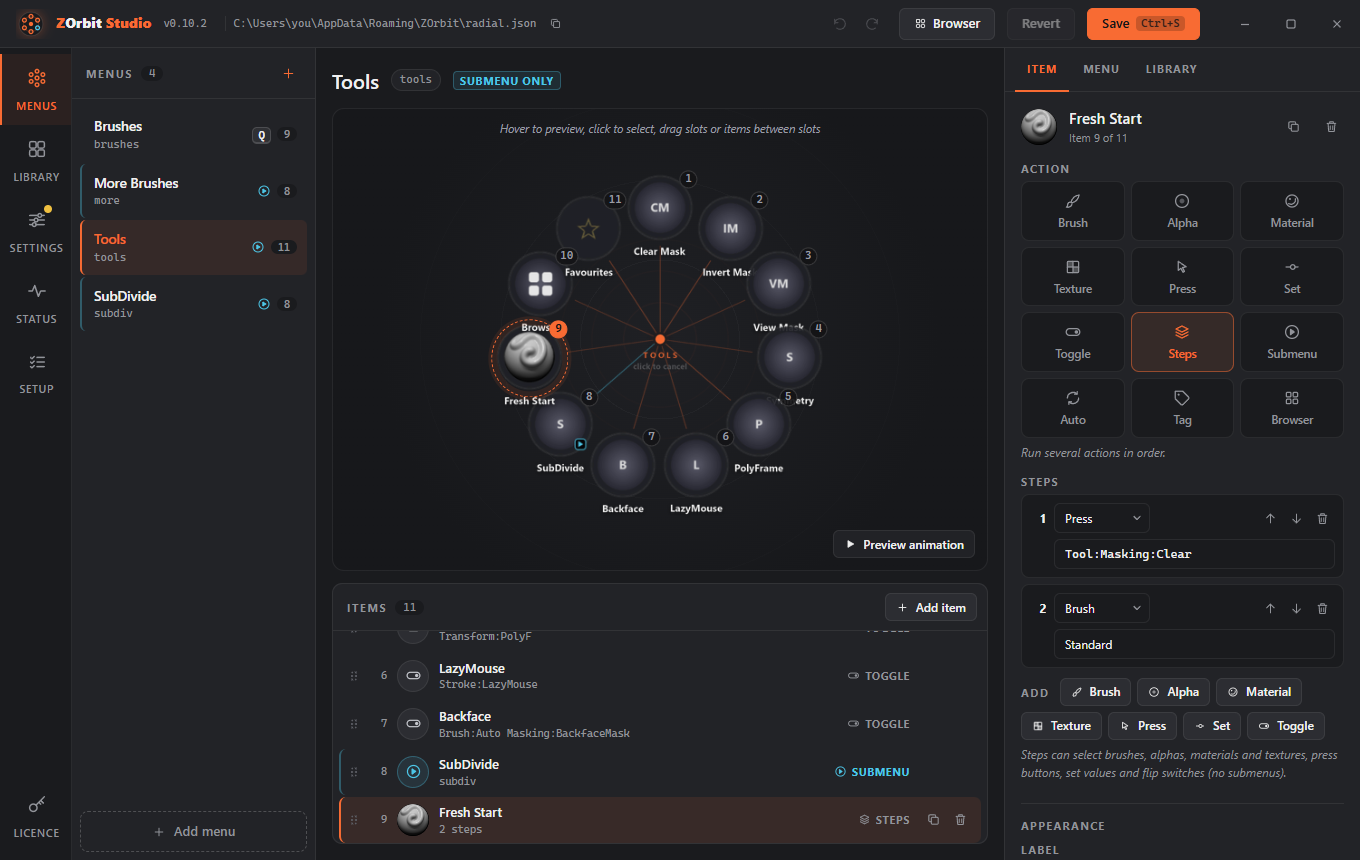Add a Texture step

coord(1061,726)
